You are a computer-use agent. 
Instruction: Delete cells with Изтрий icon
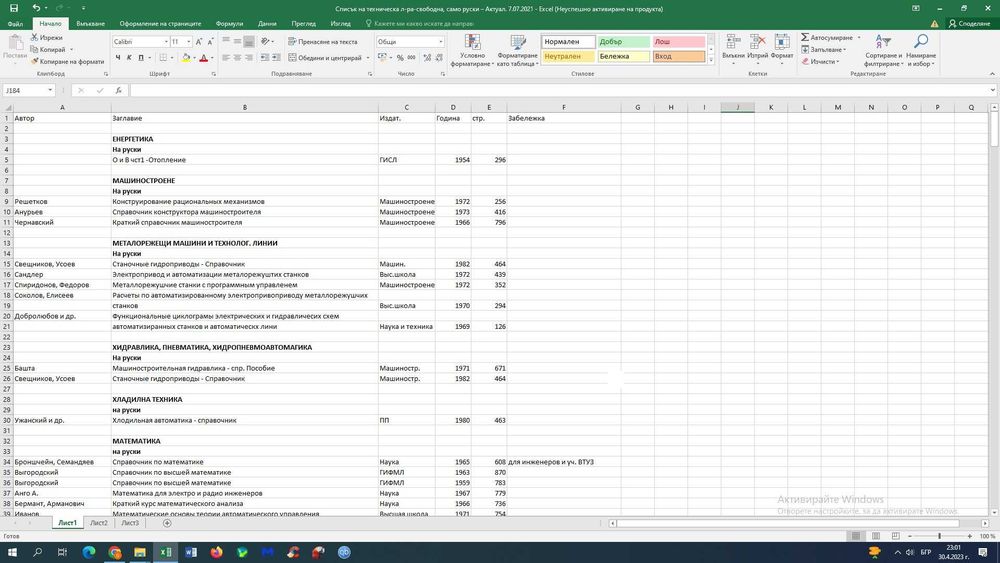758,47
